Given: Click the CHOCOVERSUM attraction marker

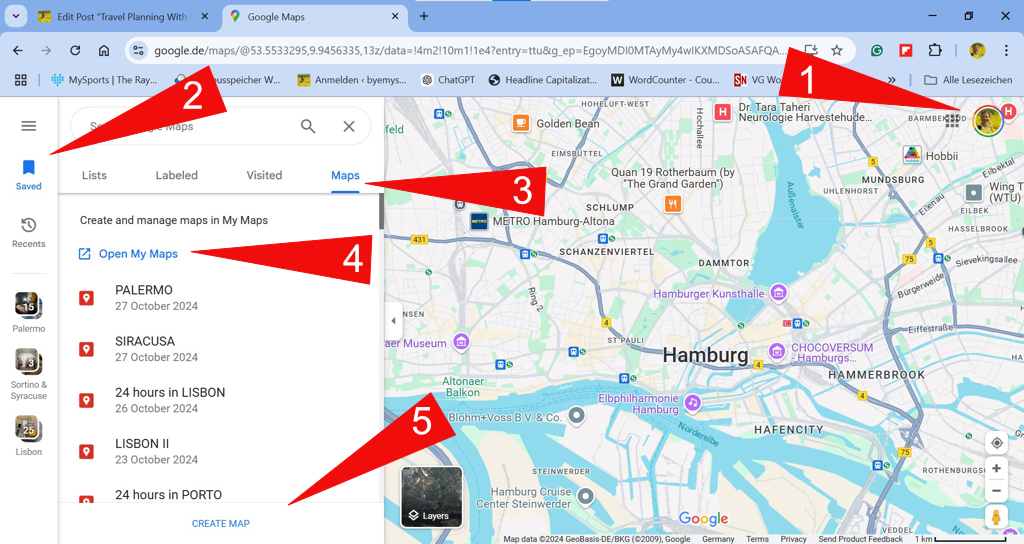Looking at the screenshot, I should 777,351.
